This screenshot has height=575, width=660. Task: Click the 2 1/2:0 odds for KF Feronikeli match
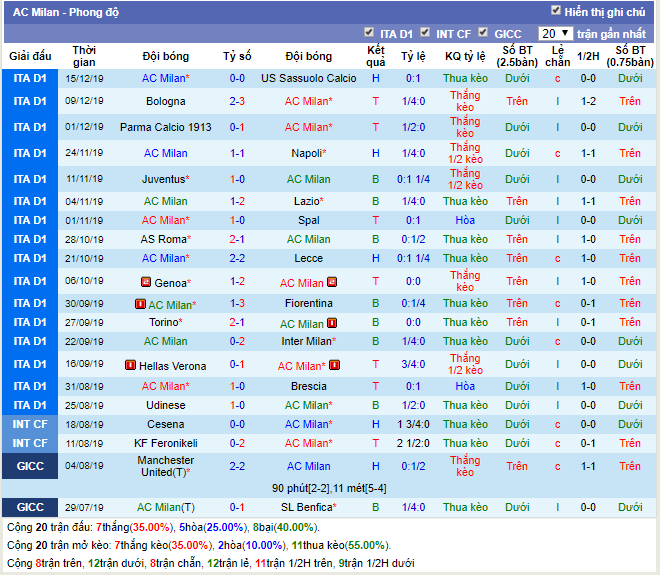413,443
